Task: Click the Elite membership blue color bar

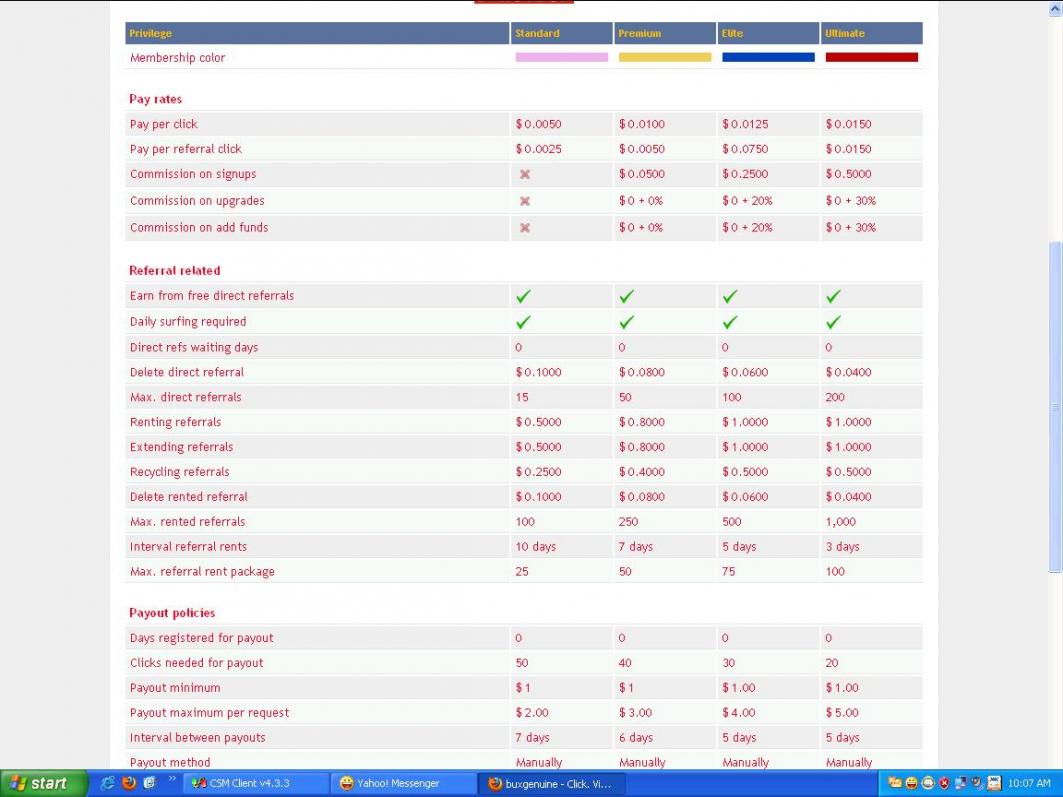Action: 768,58
